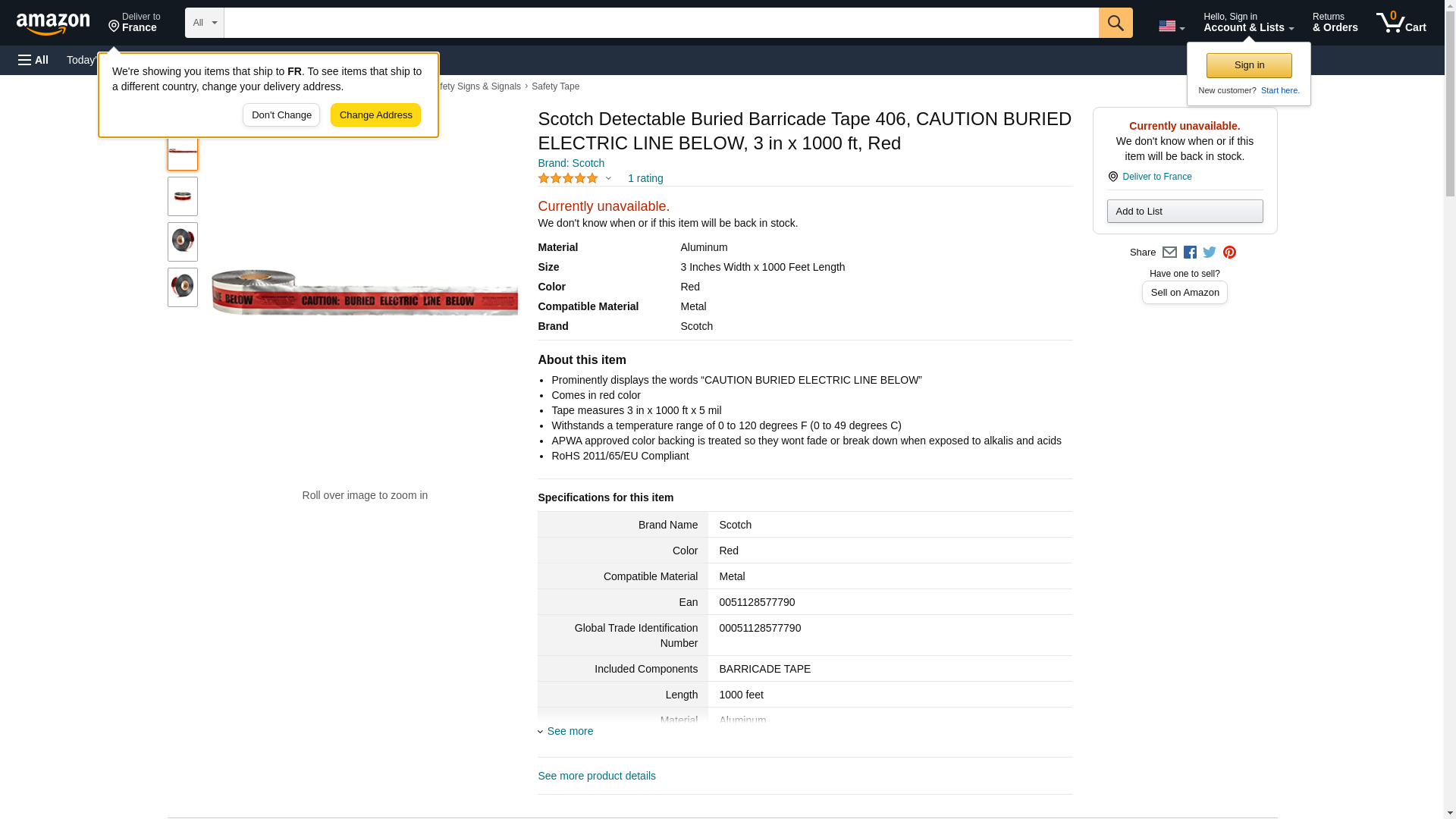The image size is (1456, 819).
Task: Share product on Twitter icon
Action: tap(1210, 253)
